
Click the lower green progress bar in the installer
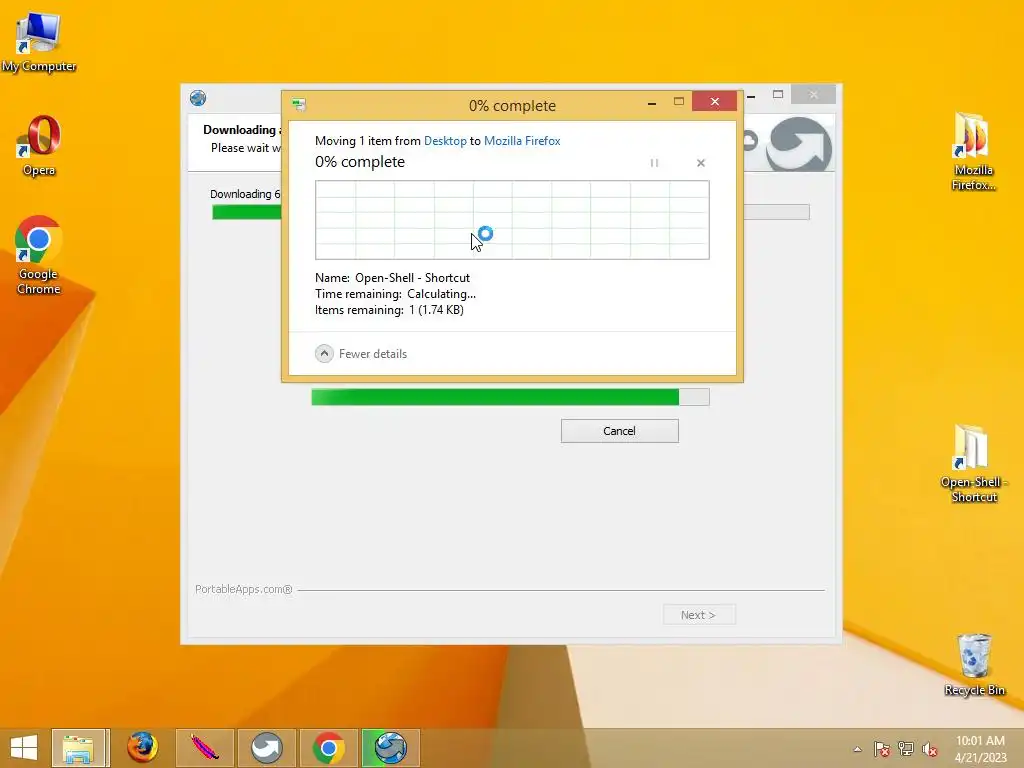click(x=510, y=396)
